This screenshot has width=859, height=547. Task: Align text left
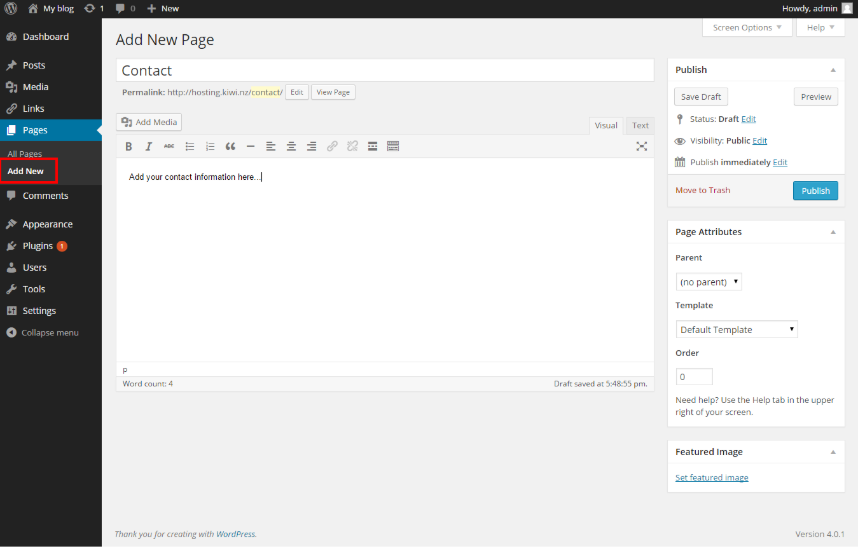click(271, 146)
